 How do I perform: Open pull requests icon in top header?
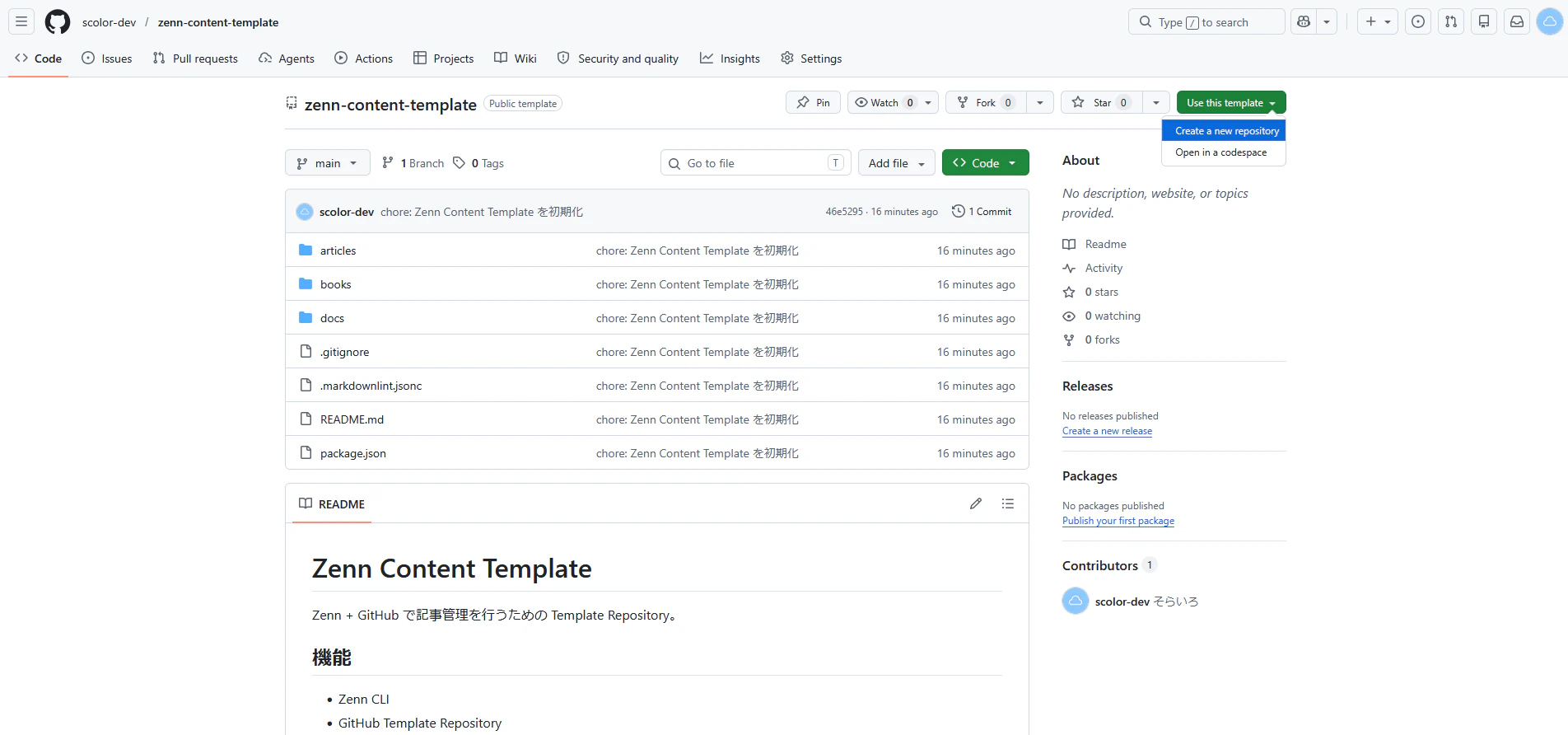(1451, 21)
